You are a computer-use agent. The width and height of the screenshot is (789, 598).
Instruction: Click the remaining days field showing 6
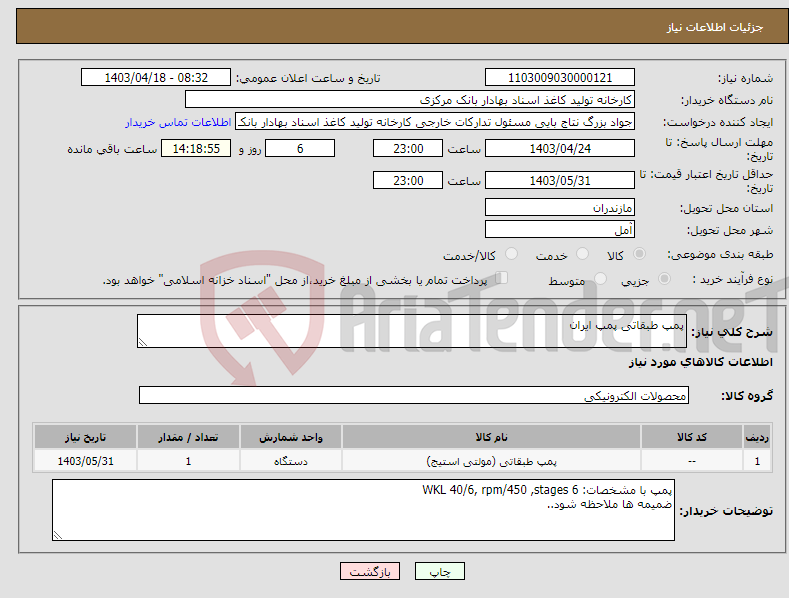pos(300,148)
